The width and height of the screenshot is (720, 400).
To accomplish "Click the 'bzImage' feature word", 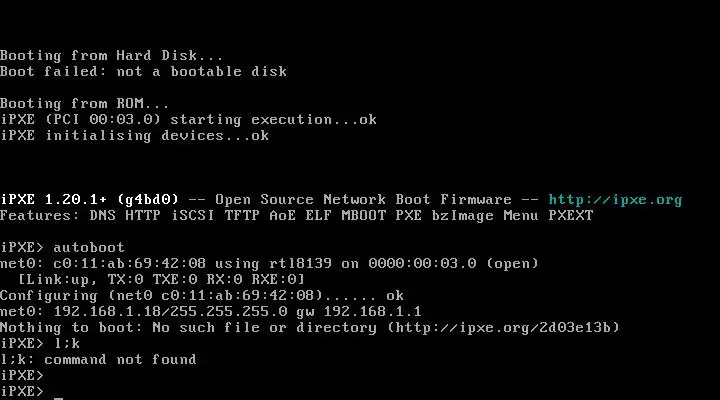I will pos(462,216).
